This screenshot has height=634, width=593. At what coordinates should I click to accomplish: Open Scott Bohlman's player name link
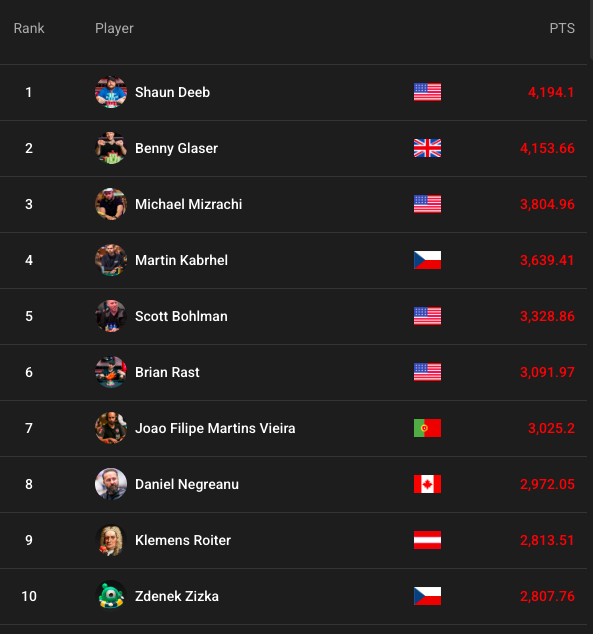point(181,316)
